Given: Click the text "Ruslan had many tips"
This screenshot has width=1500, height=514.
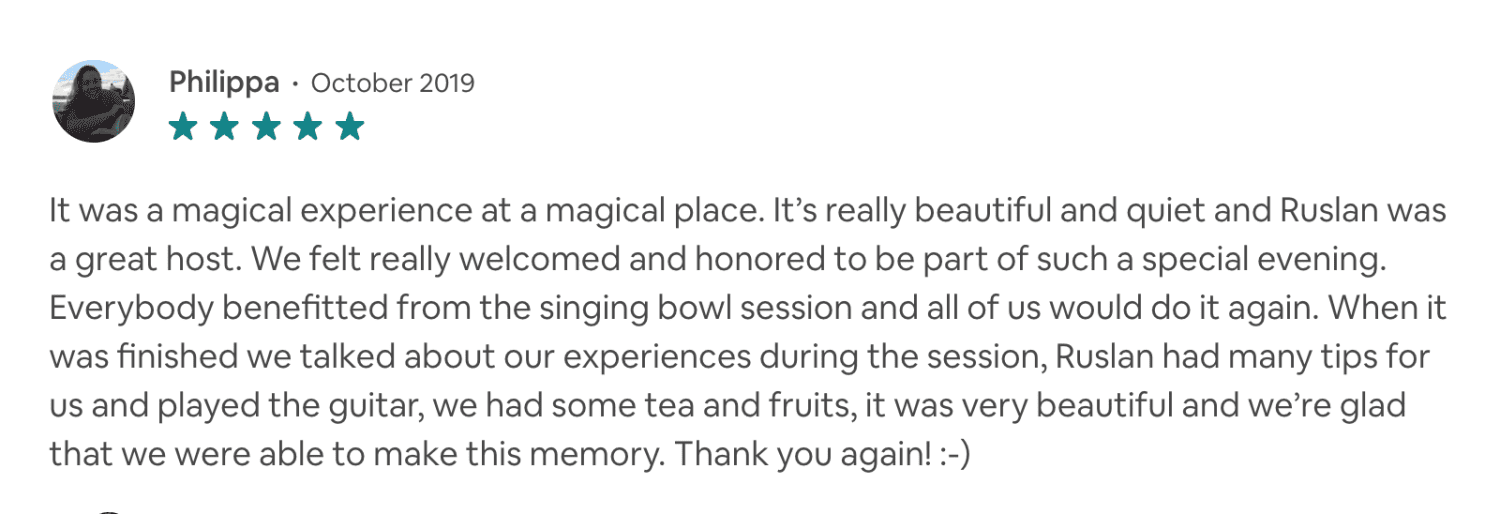Looking at the screenshot, I should click(x=1182, y=358).
